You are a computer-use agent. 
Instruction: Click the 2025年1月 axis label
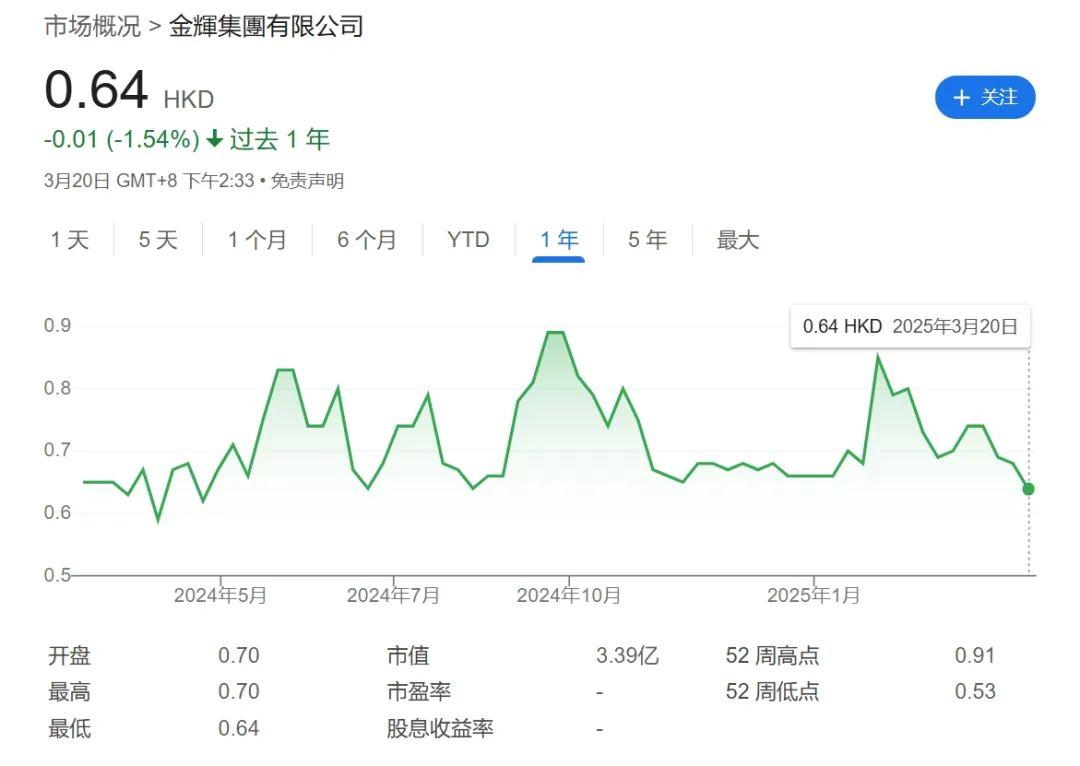813,595
